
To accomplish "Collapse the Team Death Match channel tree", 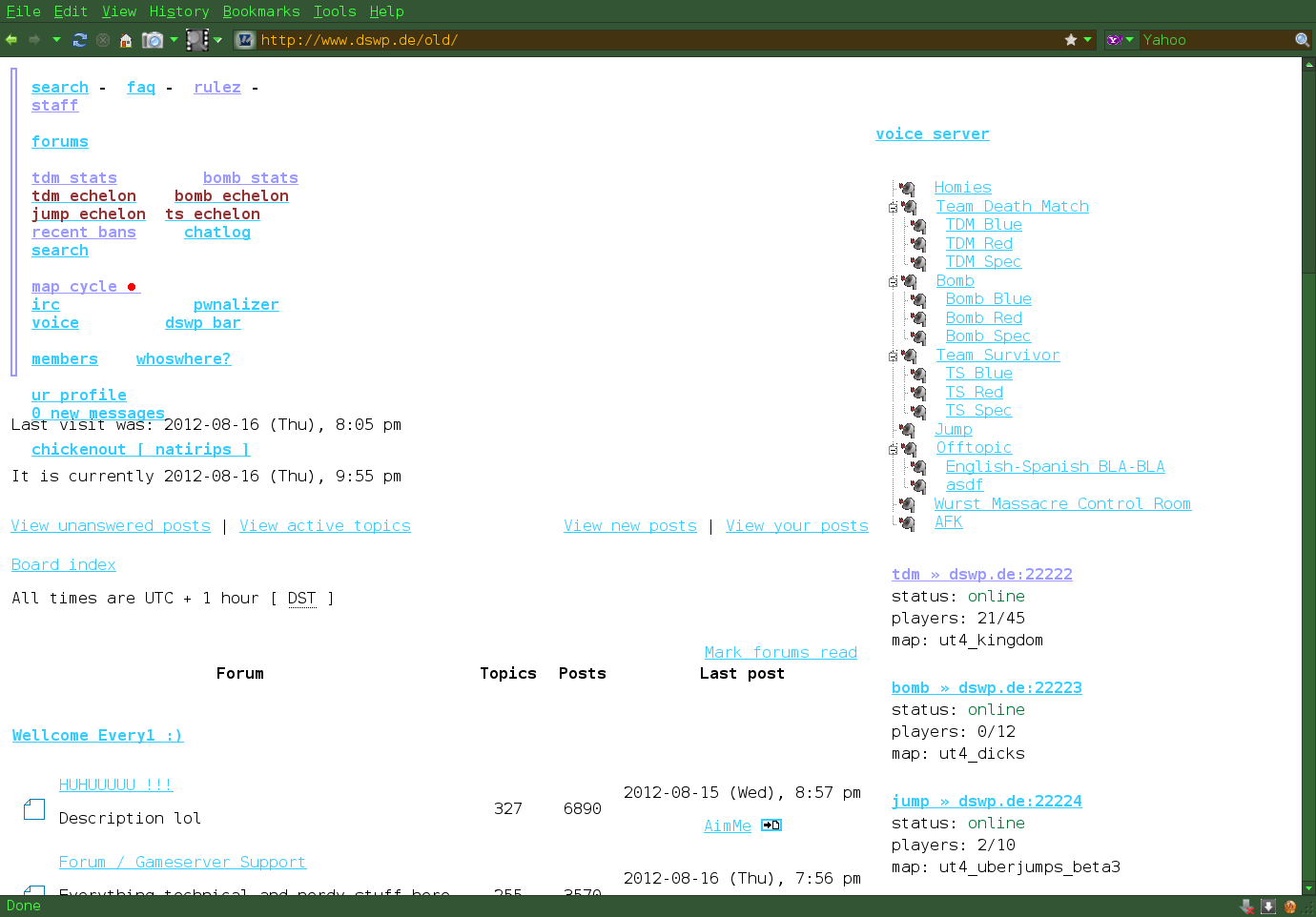I will pos(893,207).
